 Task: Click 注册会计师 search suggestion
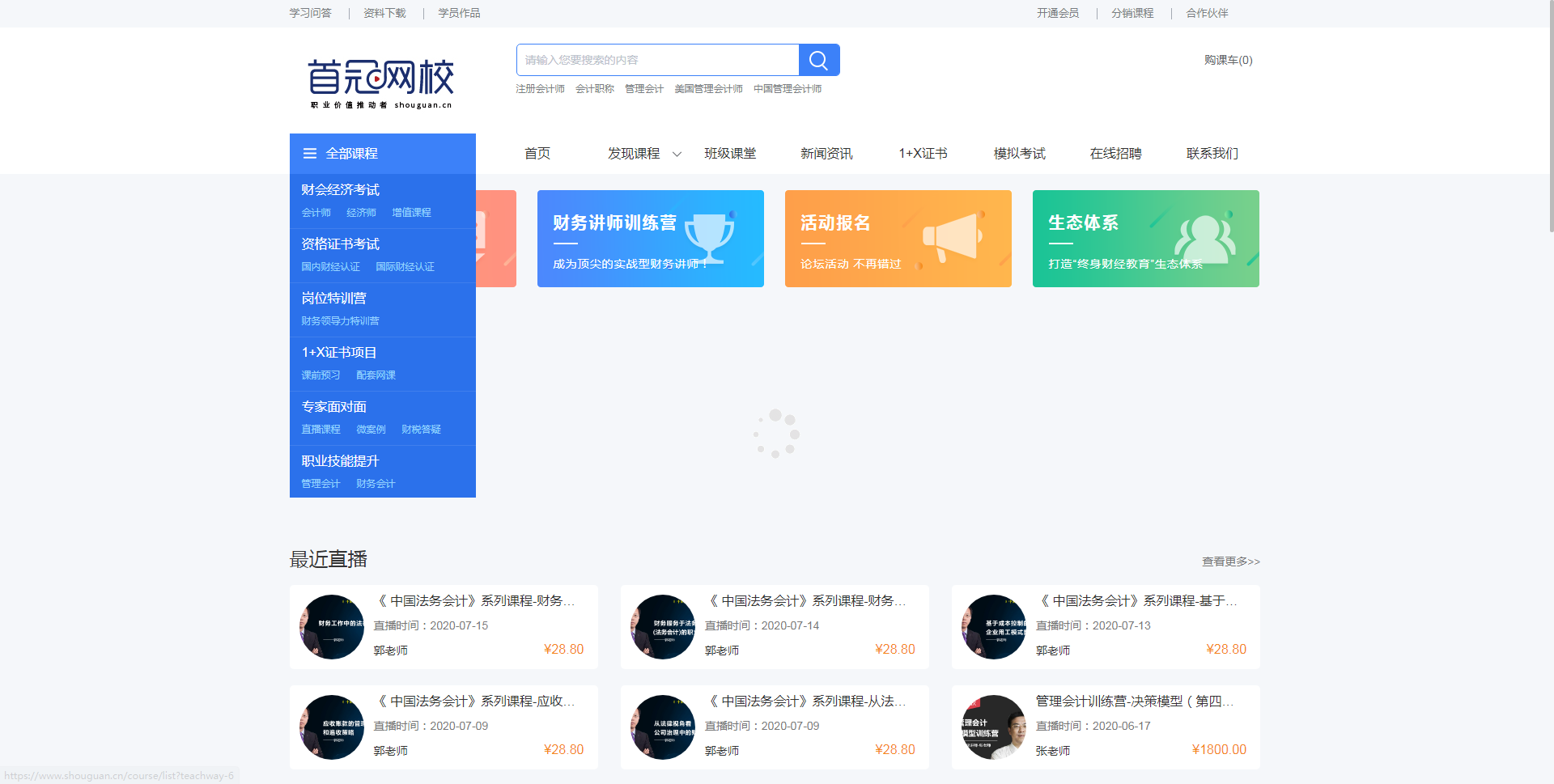(x=540, y=89)
